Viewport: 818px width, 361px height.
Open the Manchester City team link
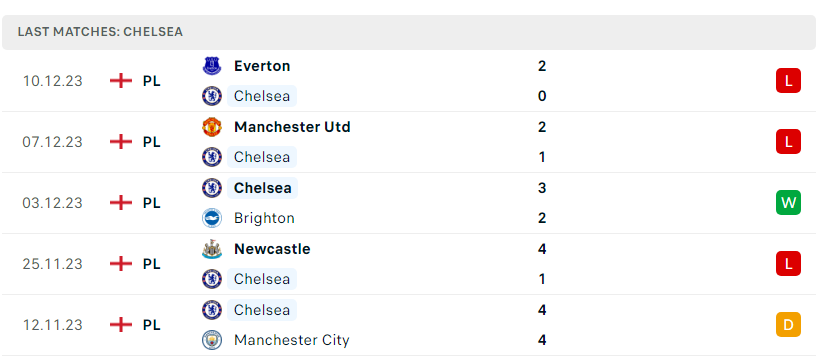[x=292, y=340]
